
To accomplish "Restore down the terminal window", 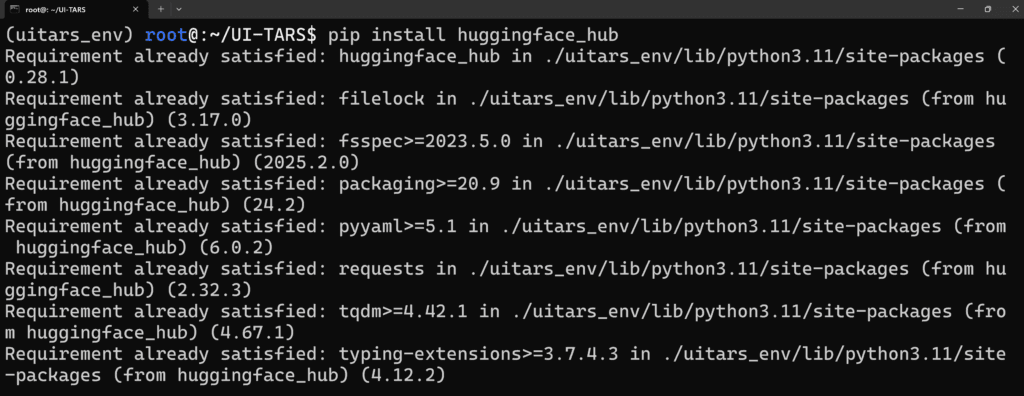I will [x=987, y=8].
